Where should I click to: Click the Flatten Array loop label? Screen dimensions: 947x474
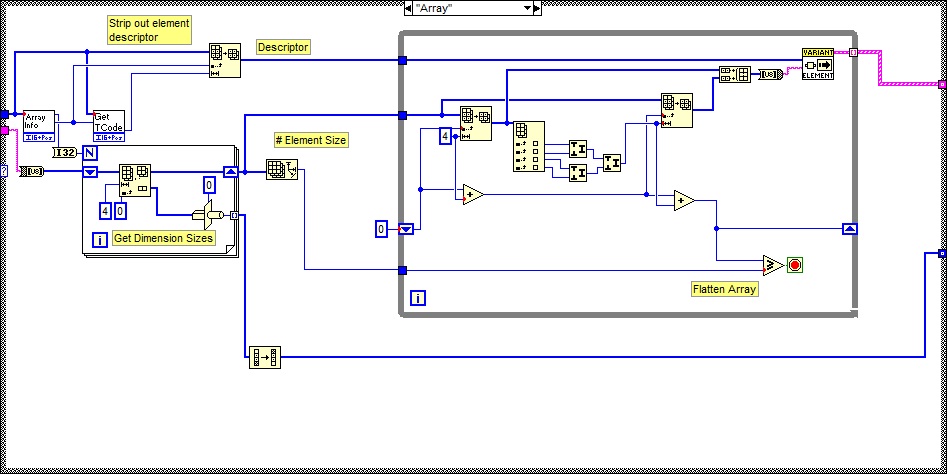pos(725,290)
